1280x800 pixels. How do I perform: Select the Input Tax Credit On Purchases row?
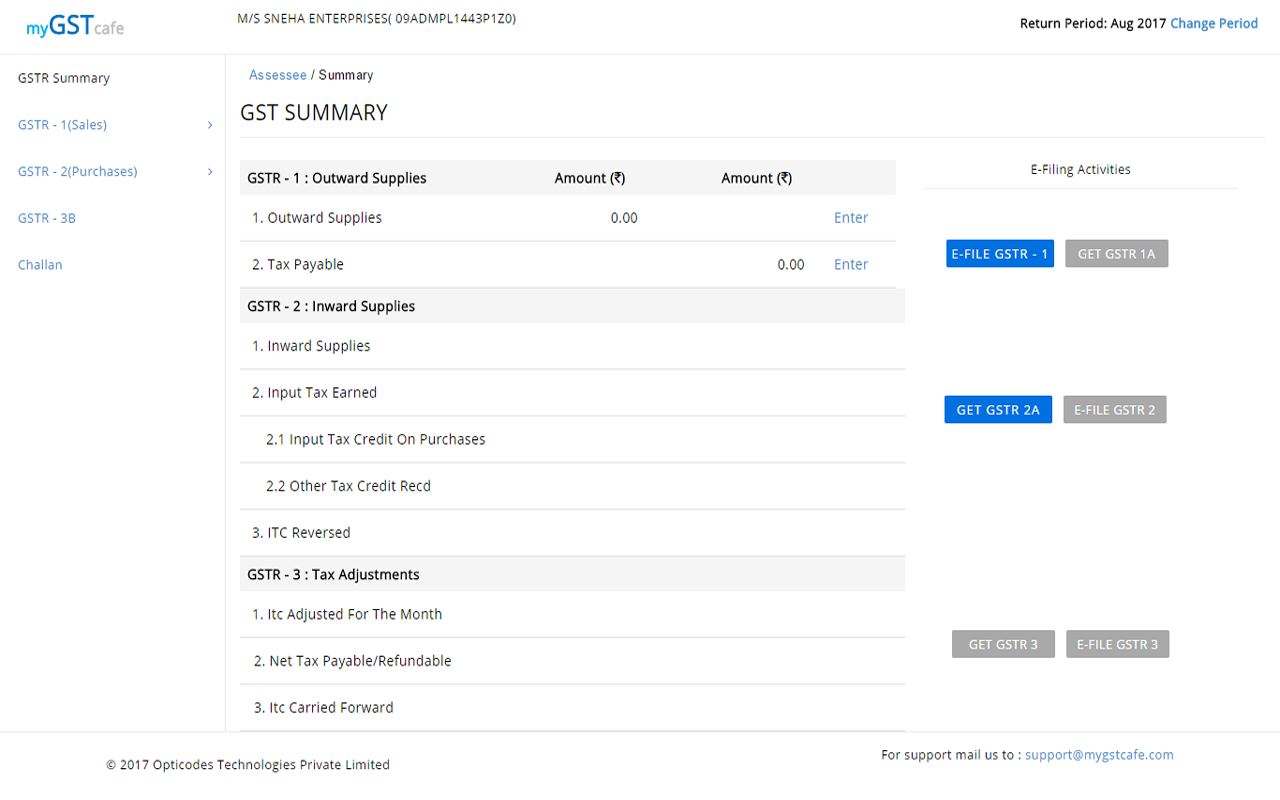click(376, 439)
